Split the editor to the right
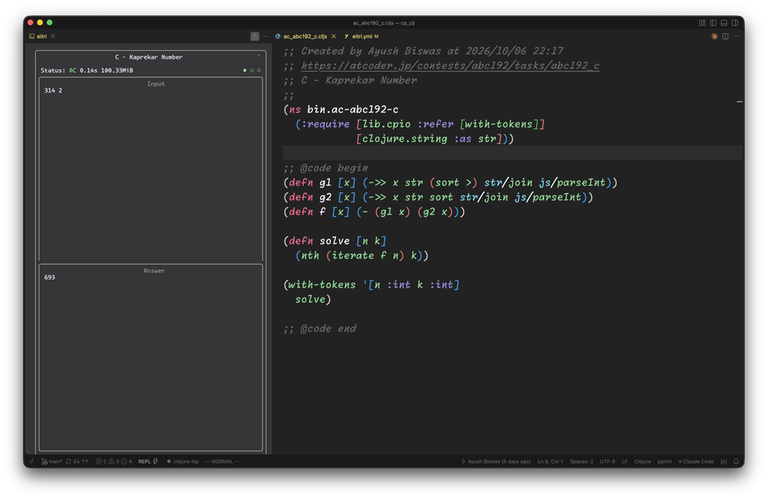 [x=725, y=36]
